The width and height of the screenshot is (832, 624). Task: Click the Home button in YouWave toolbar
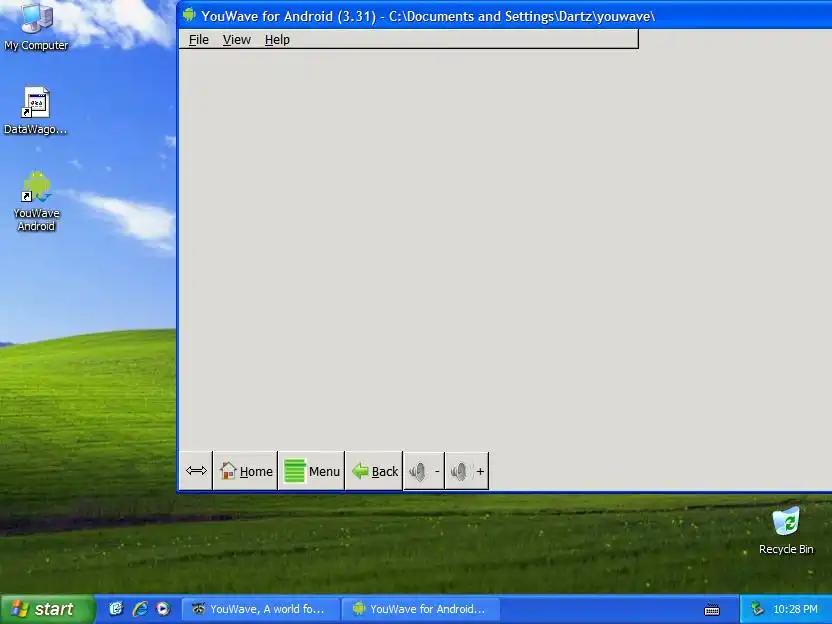tap(246, 471)
